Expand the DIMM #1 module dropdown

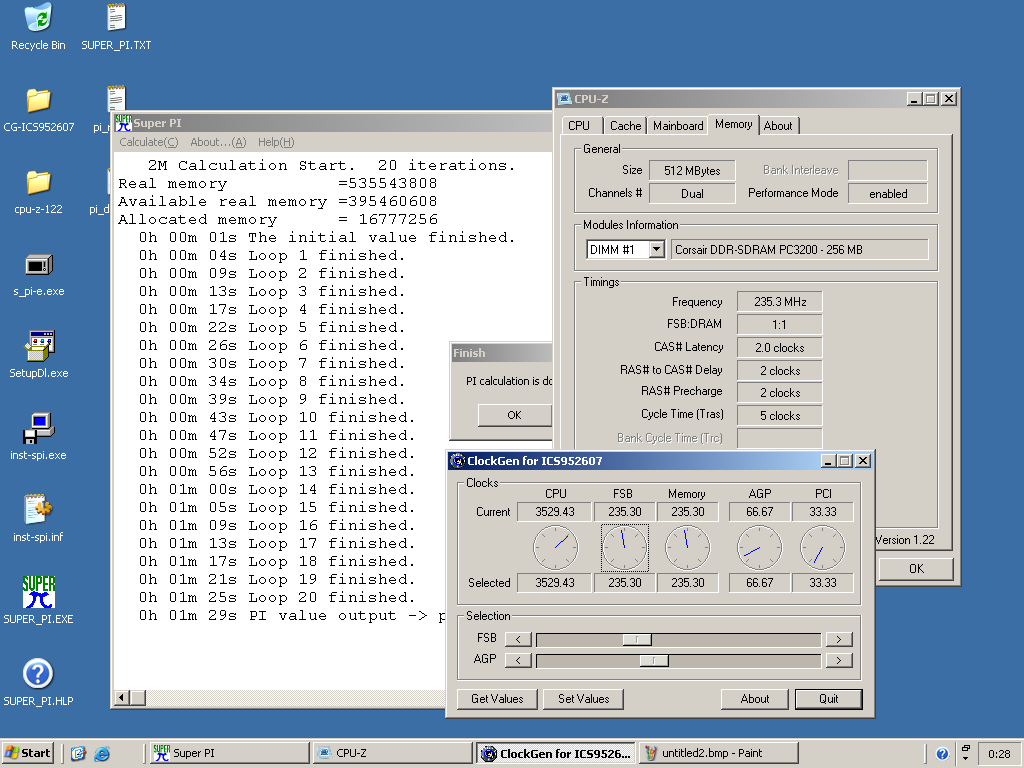tap(656, 249)
